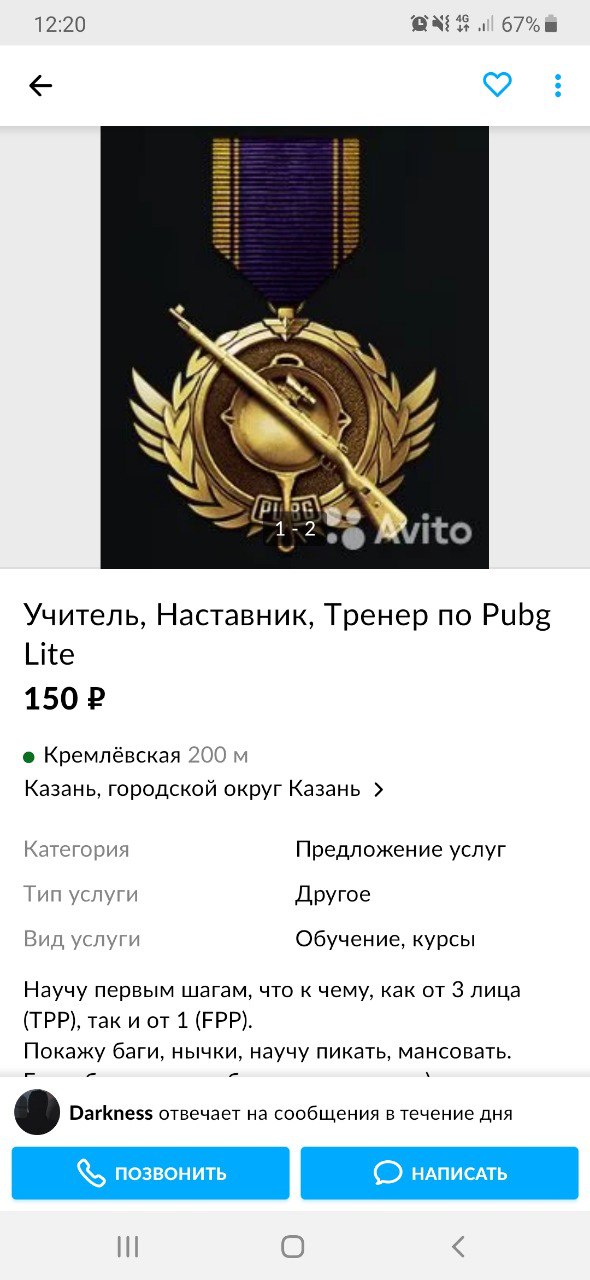590x1280 pixels.
Task: Tap the photo counter 1 - 2 indicator
Action: [x=295, y=529]
